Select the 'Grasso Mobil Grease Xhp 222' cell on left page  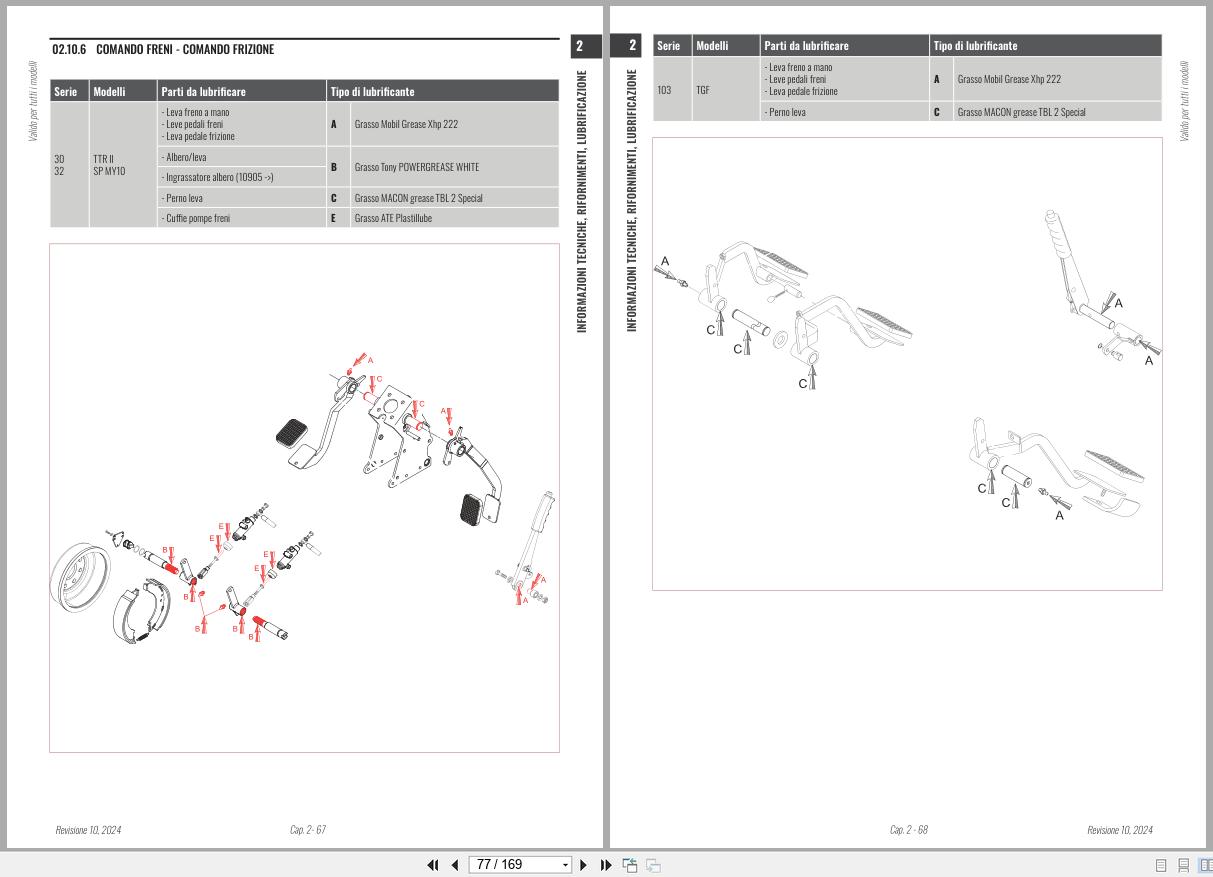[x=455, y=124]
